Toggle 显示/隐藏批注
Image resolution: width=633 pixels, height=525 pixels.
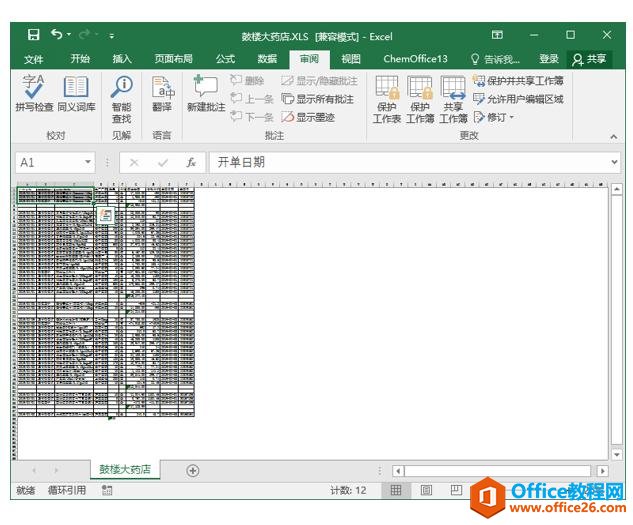pos(319,81)
